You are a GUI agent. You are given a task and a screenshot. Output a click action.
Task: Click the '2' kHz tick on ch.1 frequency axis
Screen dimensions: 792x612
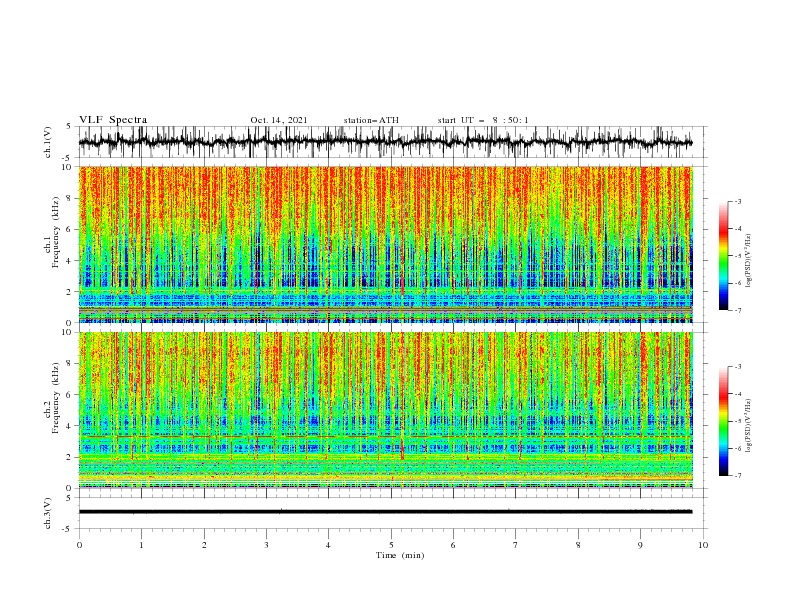[x=70, y=292]
